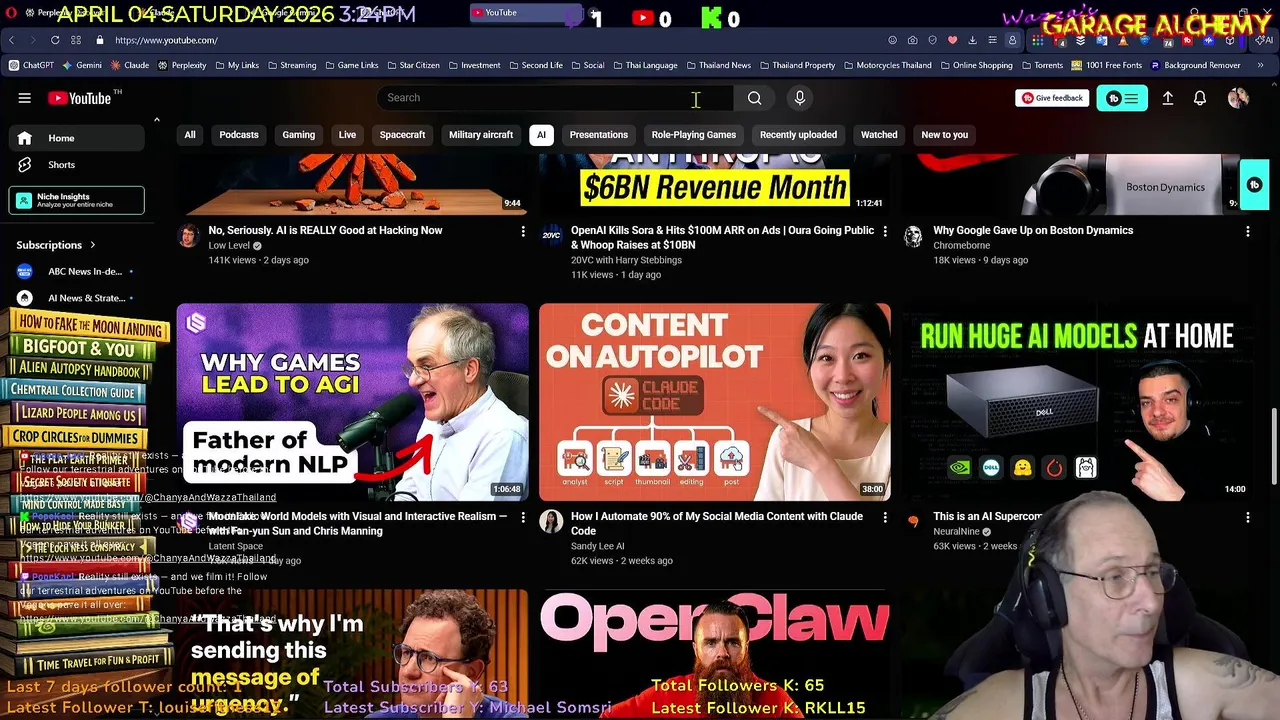The height and width of the screenshot is (720, 1280).
Task: Click the upload arrow icon
Action: [x=1167, y=98]
